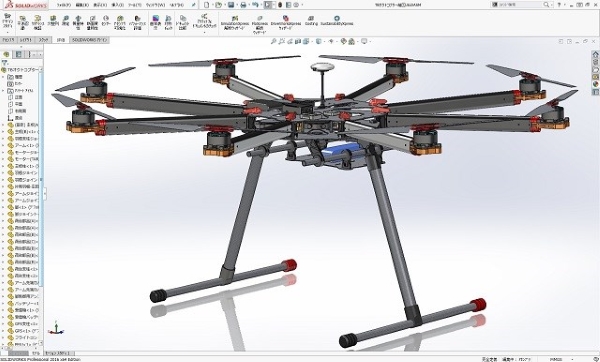
Task: Click the Print icon in the top toolbar
Action: coord(243,5)
